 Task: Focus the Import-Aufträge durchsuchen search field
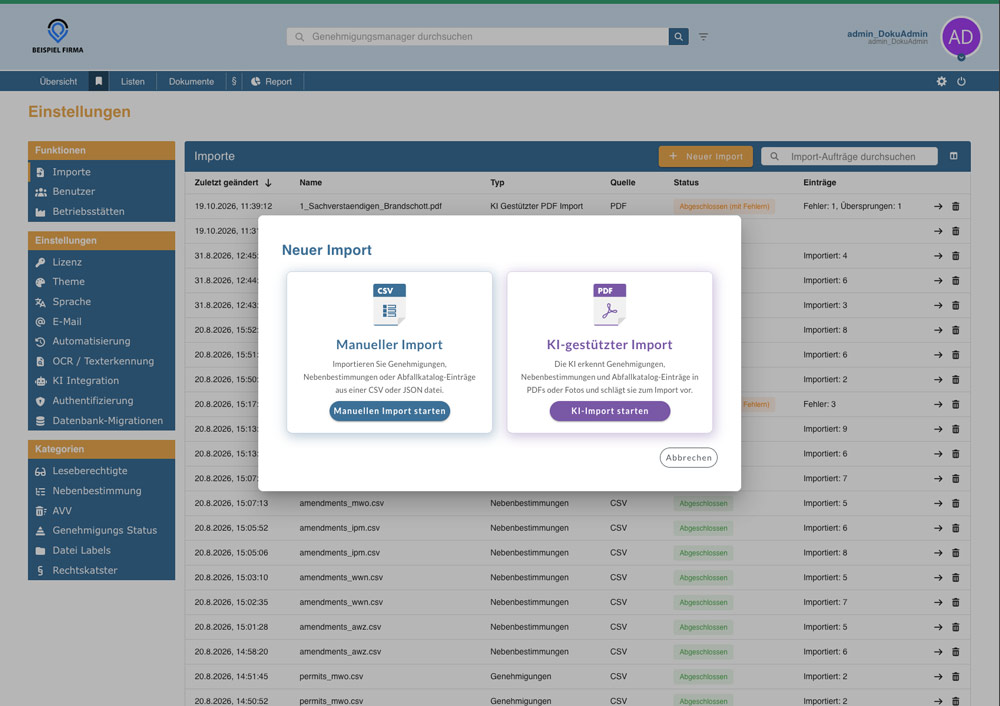click(849, 156)
